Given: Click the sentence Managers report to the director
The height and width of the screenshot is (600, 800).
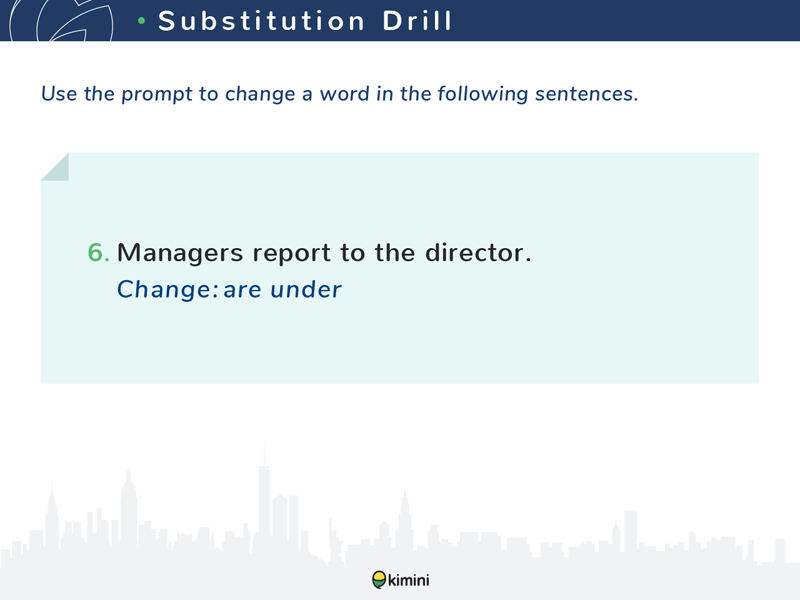Looking at the screenshot, I should click(324, 253).
